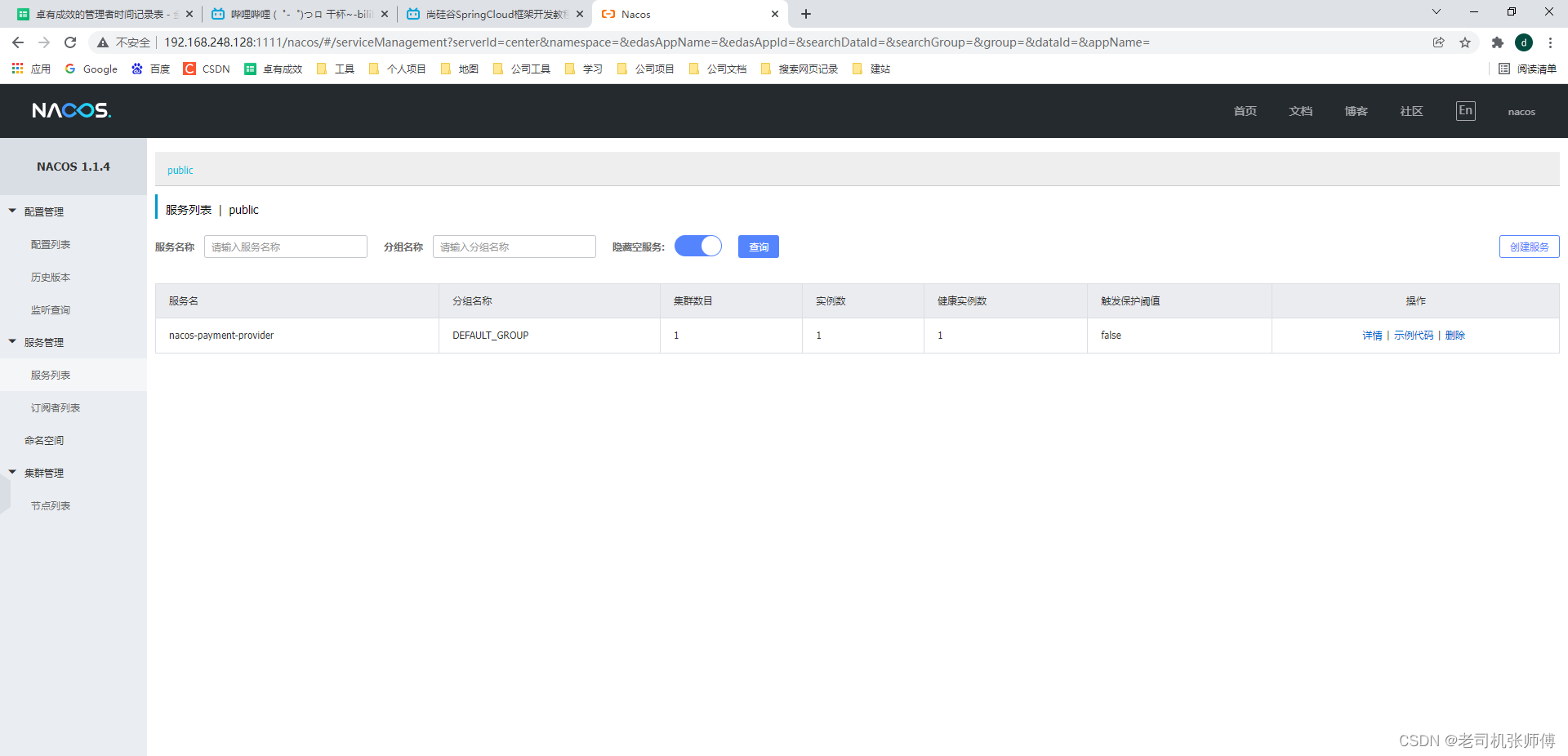This screenshot has height=756, width=1568.
Task: Open tab search chevron in title bar
Action: click(x=1437, y=11)
